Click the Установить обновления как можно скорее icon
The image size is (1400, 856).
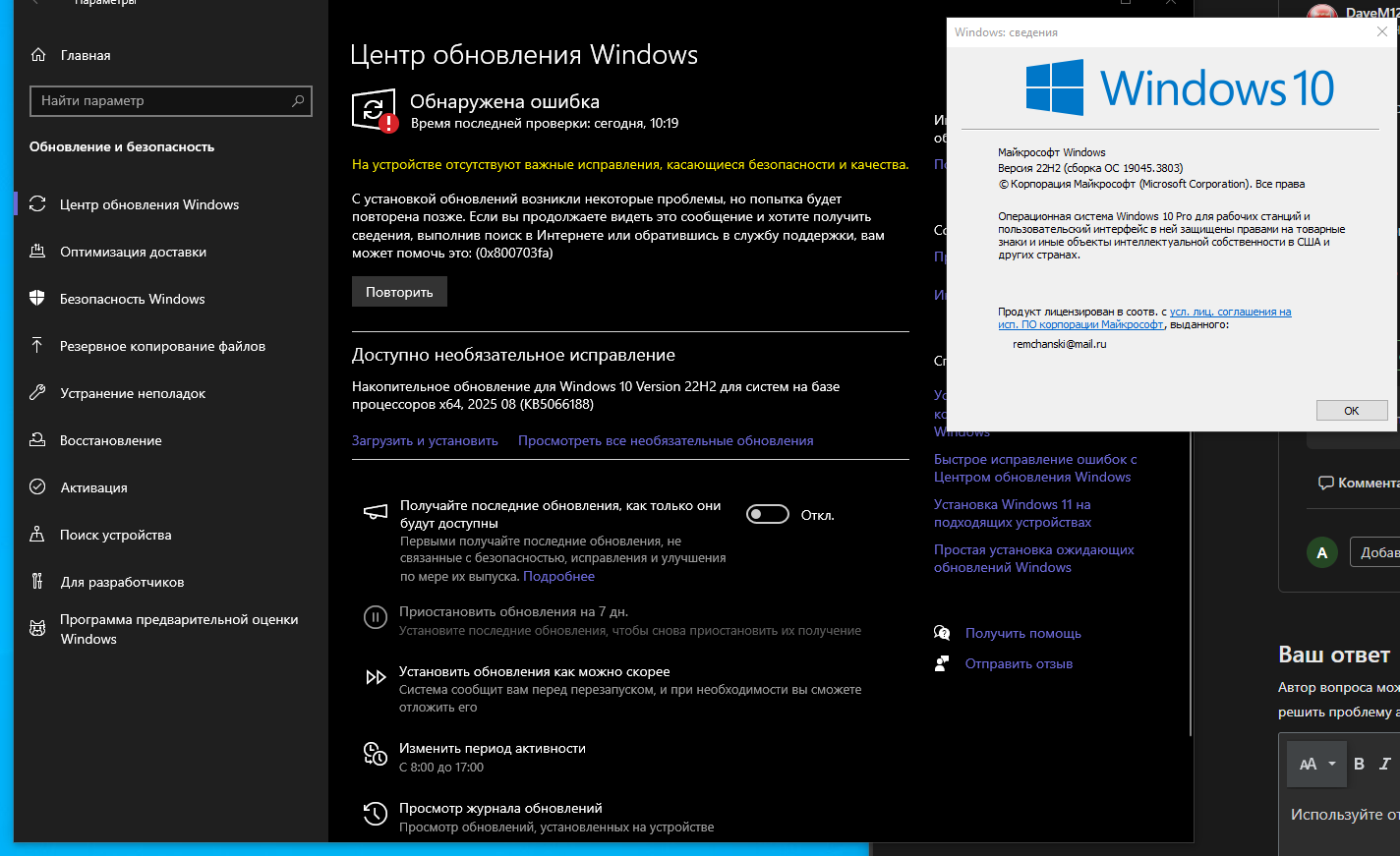(376, 677)
